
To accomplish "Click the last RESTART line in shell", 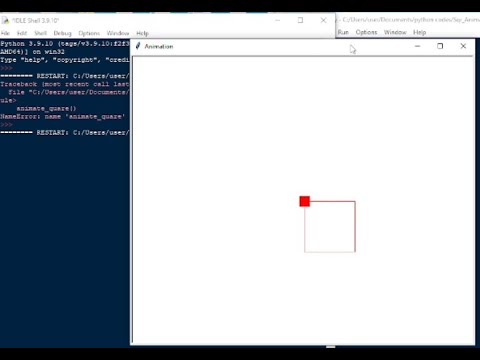I will pos(65,133).
